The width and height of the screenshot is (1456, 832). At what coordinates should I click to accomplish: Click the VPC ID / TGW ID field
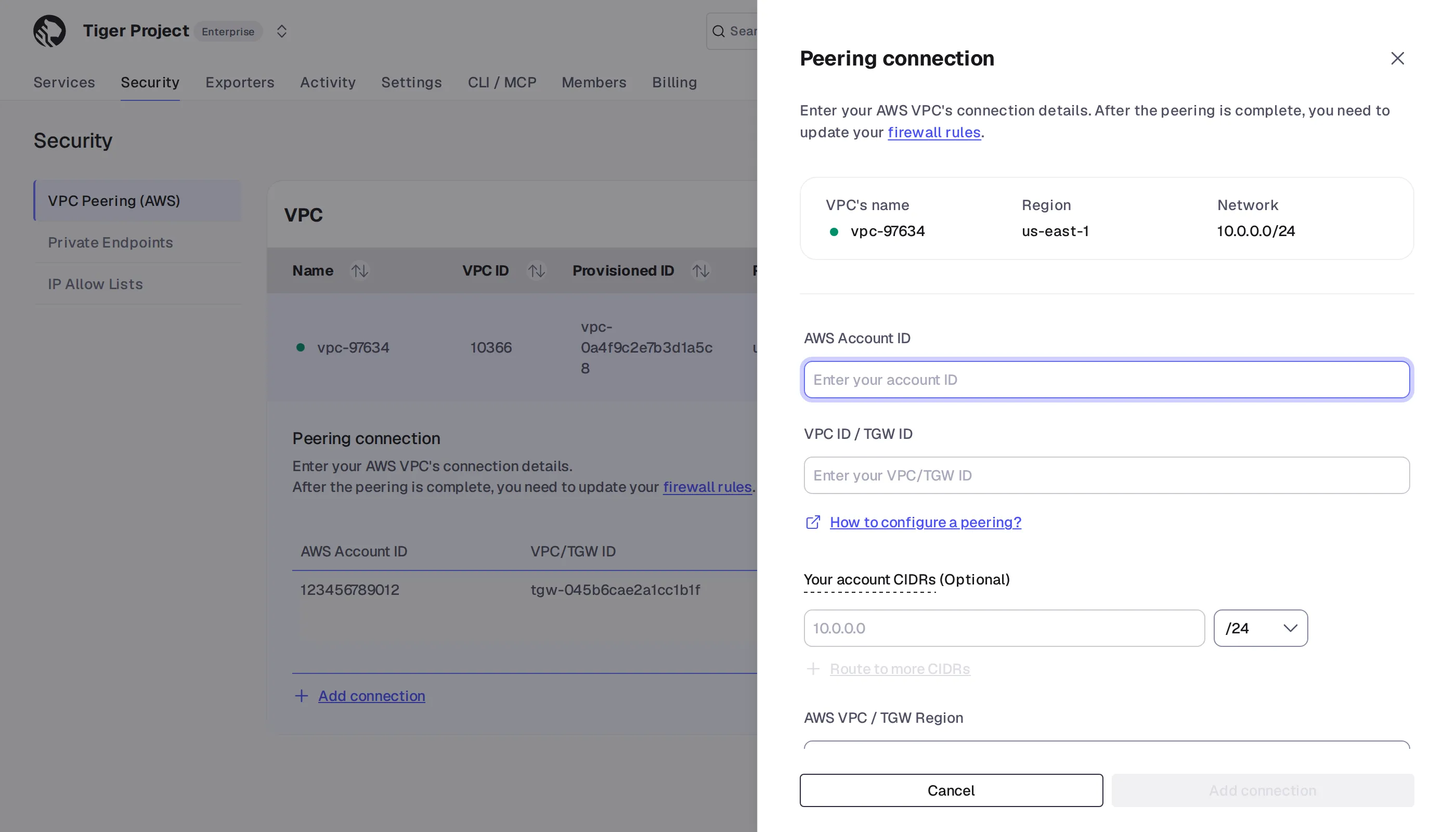point(1106,475)
